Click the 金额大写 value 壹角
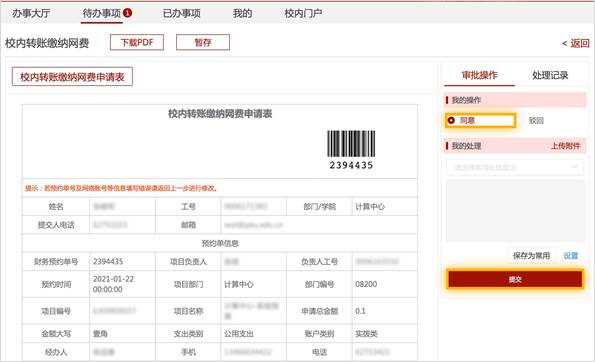 (100, 334)
